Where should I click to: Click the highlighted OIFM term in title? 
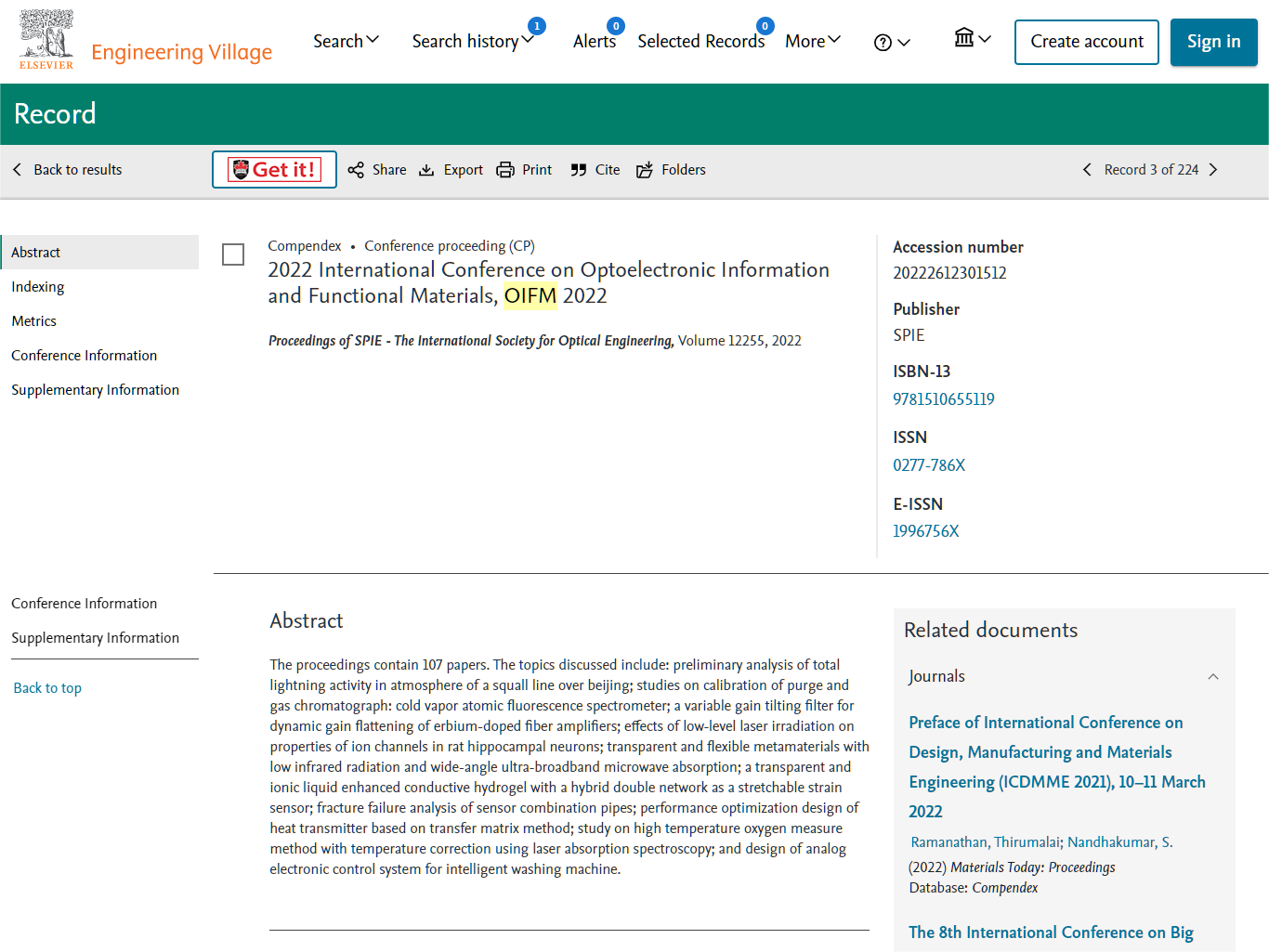pos(530,296)
